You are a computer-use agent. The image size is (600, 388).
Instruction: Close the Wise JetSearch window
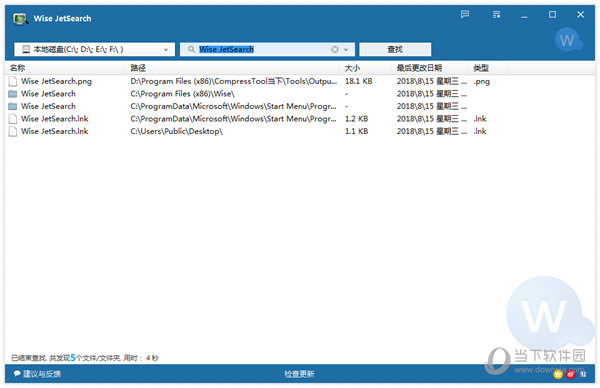coord(580,15)
